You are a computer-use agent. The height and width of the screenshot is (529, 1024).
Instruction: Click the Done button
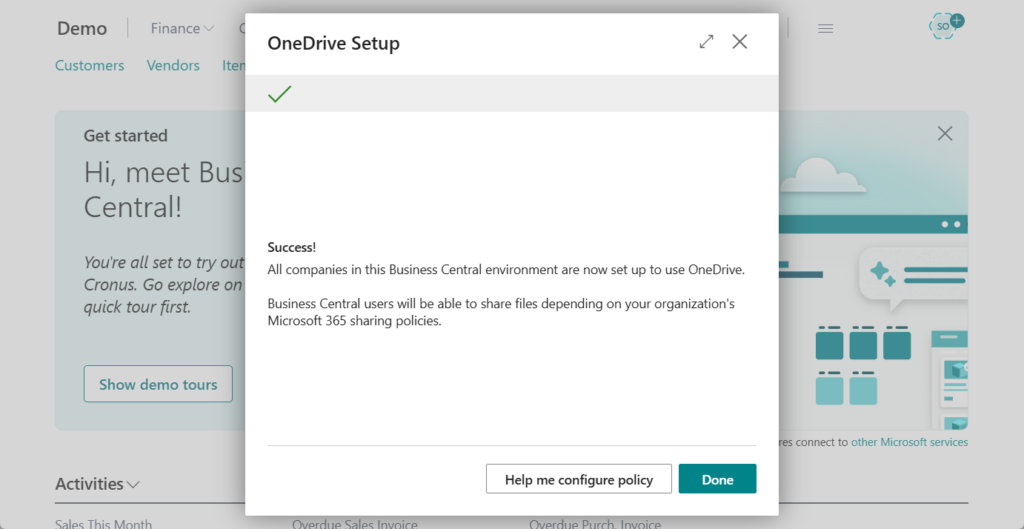coord(717,479)
